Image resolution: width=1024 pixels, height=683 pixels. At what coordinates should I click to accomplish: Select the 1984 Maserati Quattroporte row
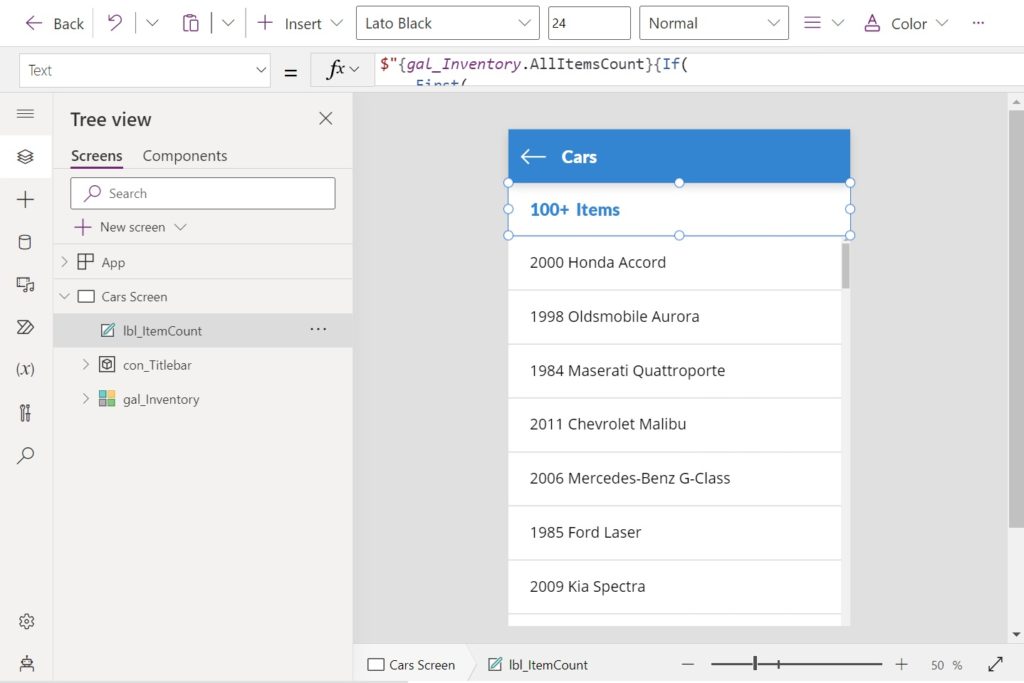[x=675, y=371]
